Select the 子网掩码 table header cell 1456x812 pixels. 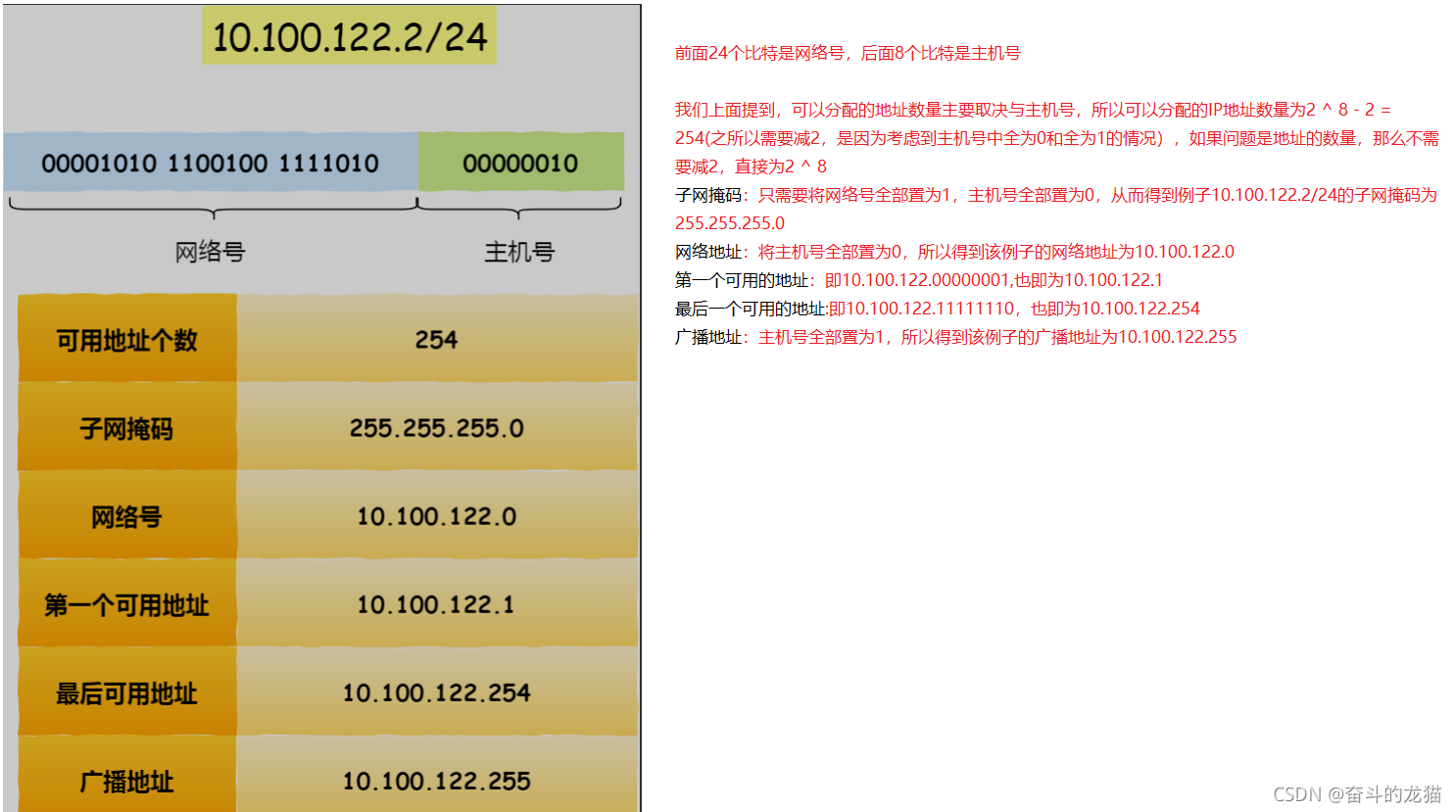127,427
